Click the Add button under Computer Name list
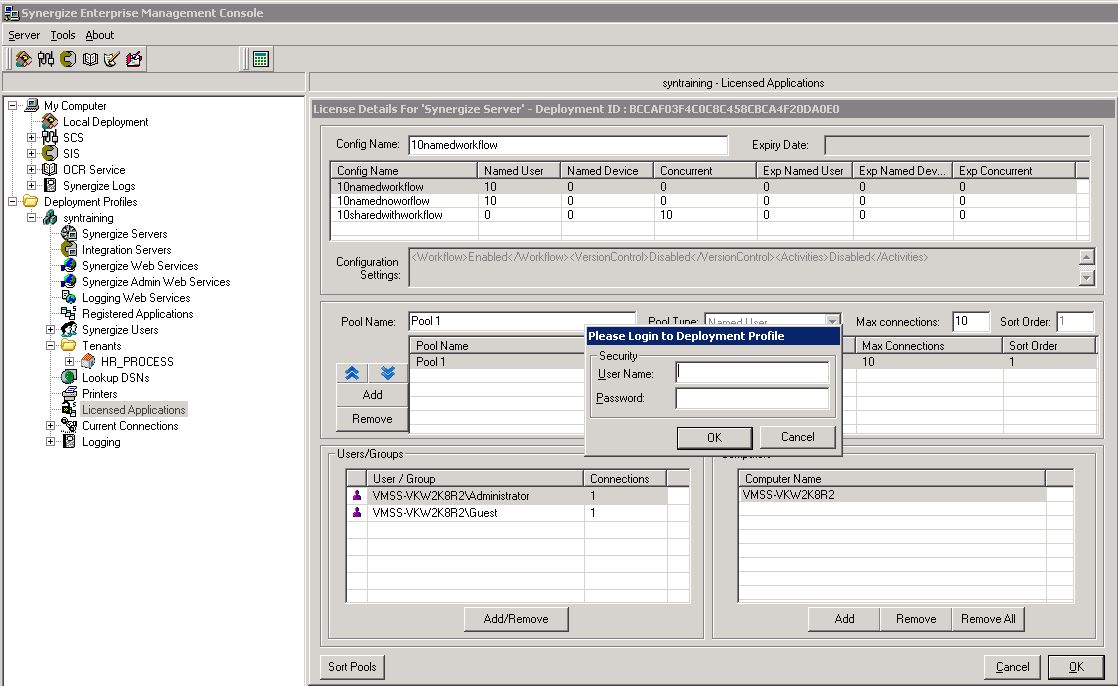Image resolution: width=1118 pixels, height=686 pixels. point(844,619)
